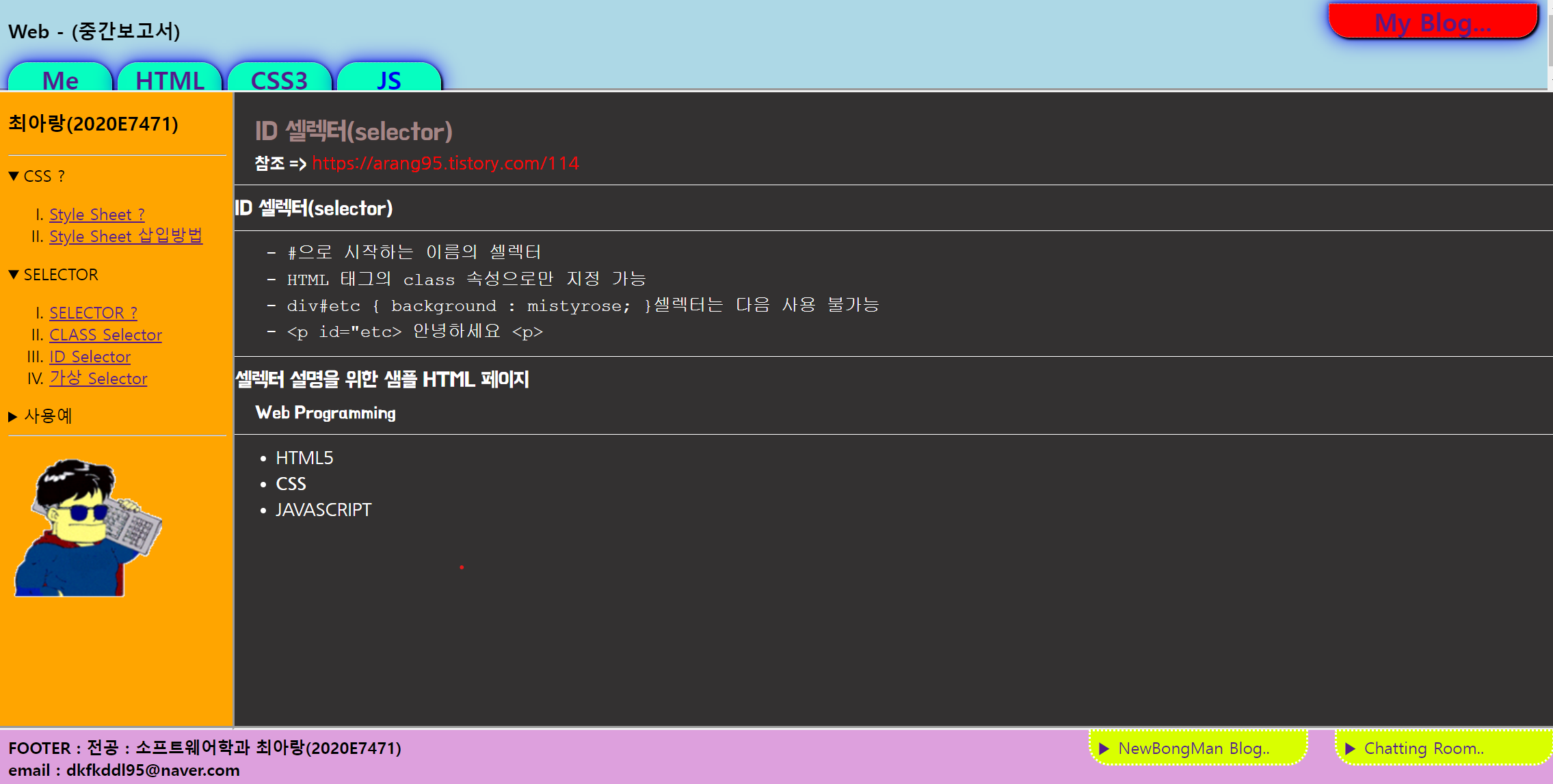Open the Me tab
Viewport: 1553px width, 784px height.
pyautogui.click(x=60, y=79)
